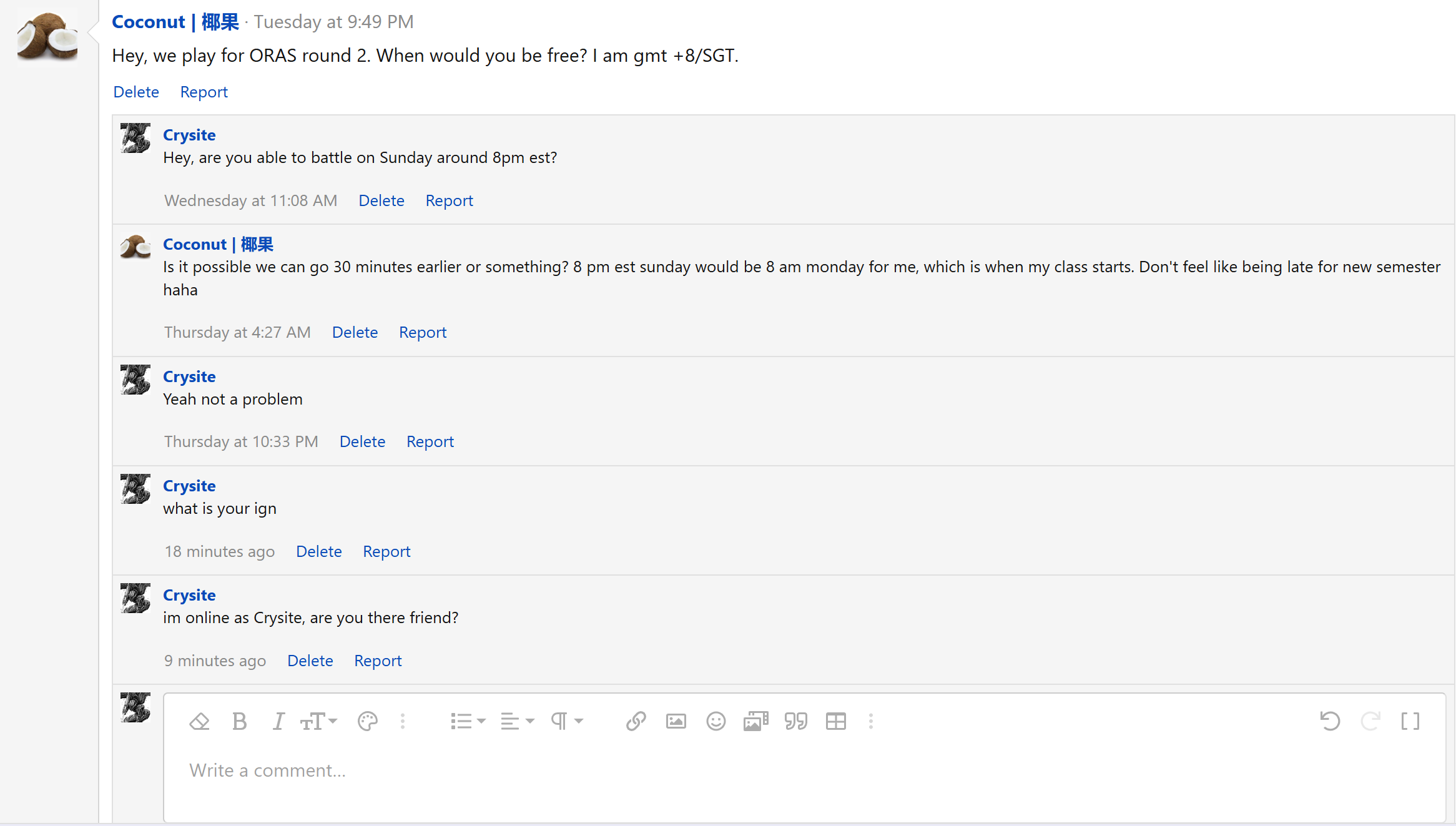This screenshot has width=1456, height=826.
Task: Expand the List options dropdown
Action: click(468, 722)
